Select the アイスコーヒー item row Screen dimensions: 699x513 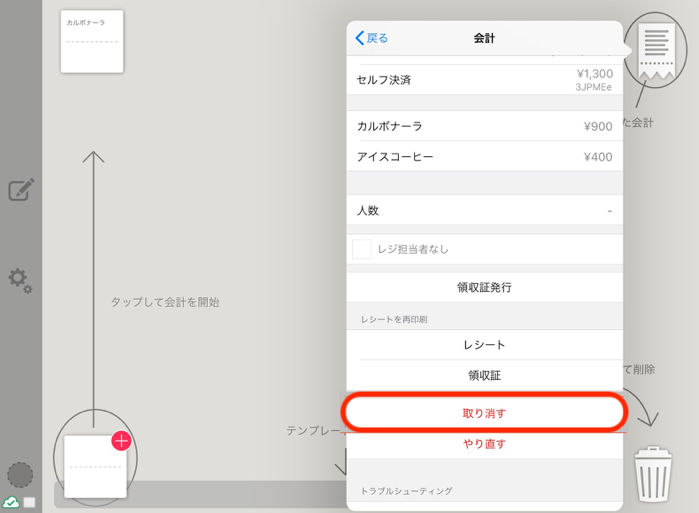[x=485, y=156]
